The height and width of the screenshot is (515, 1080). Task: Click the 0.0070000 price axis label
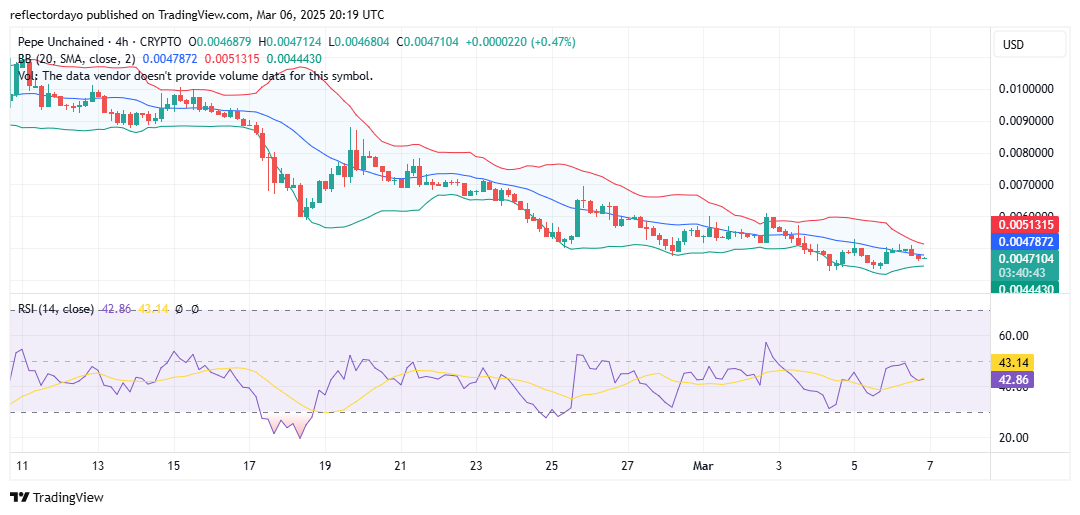click(1024, 185)
